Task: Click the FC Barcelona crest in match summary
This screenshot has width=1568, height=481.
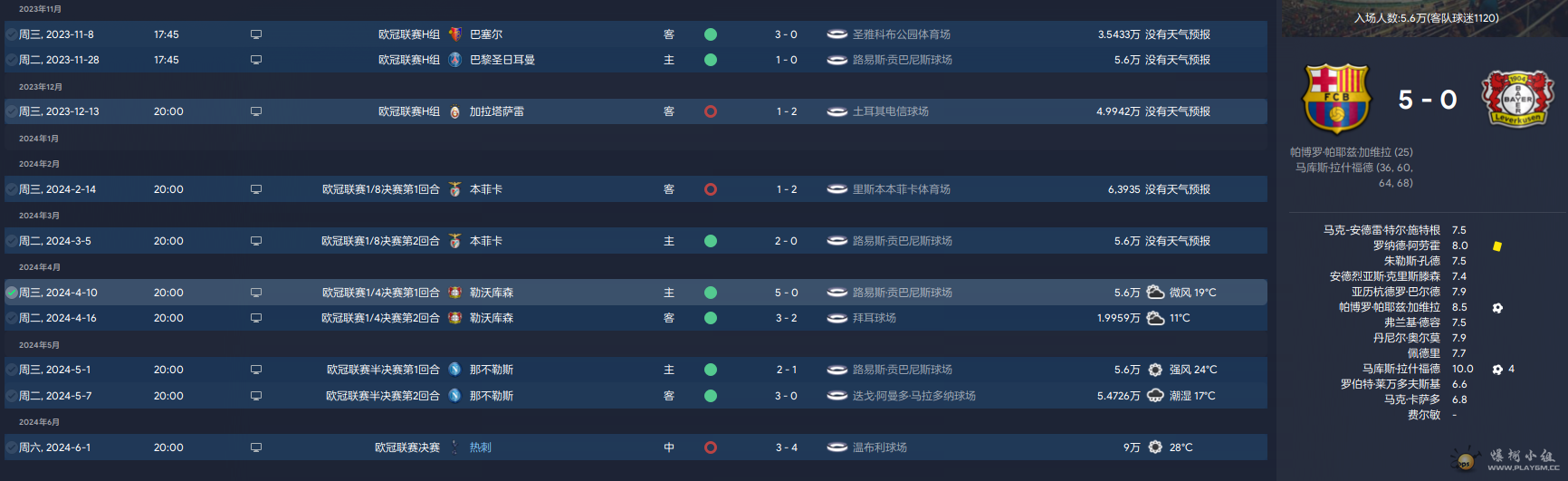Action: point(1335,98)
